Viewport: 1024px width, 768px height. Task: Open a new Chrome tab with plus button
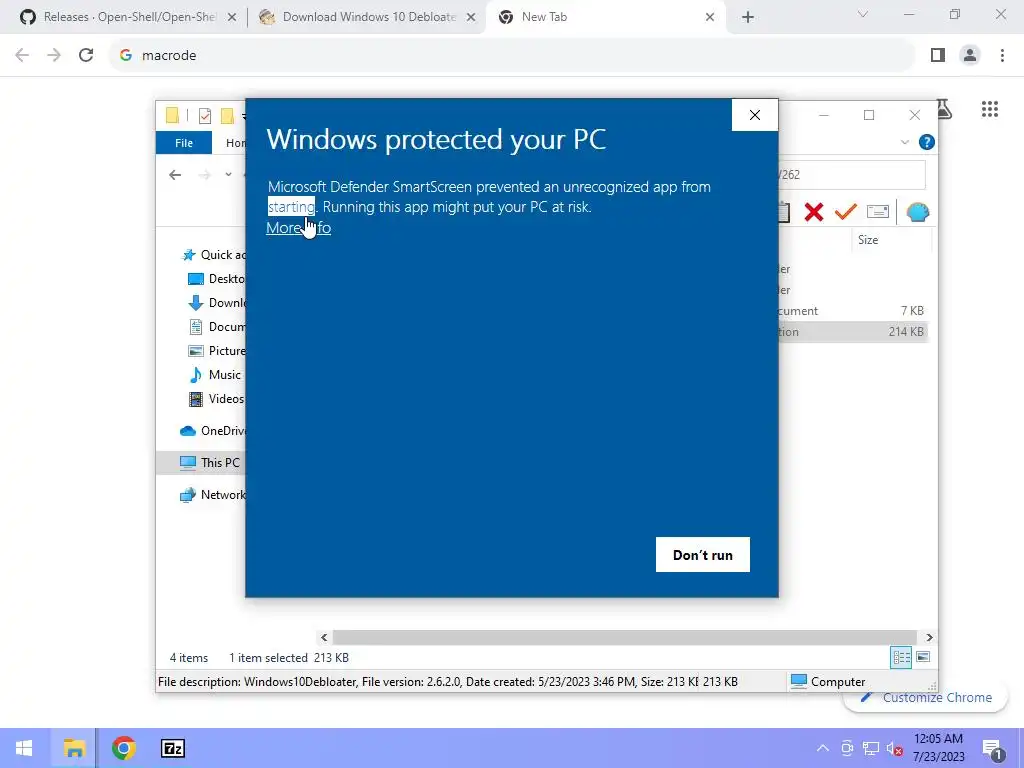point(748,18)
